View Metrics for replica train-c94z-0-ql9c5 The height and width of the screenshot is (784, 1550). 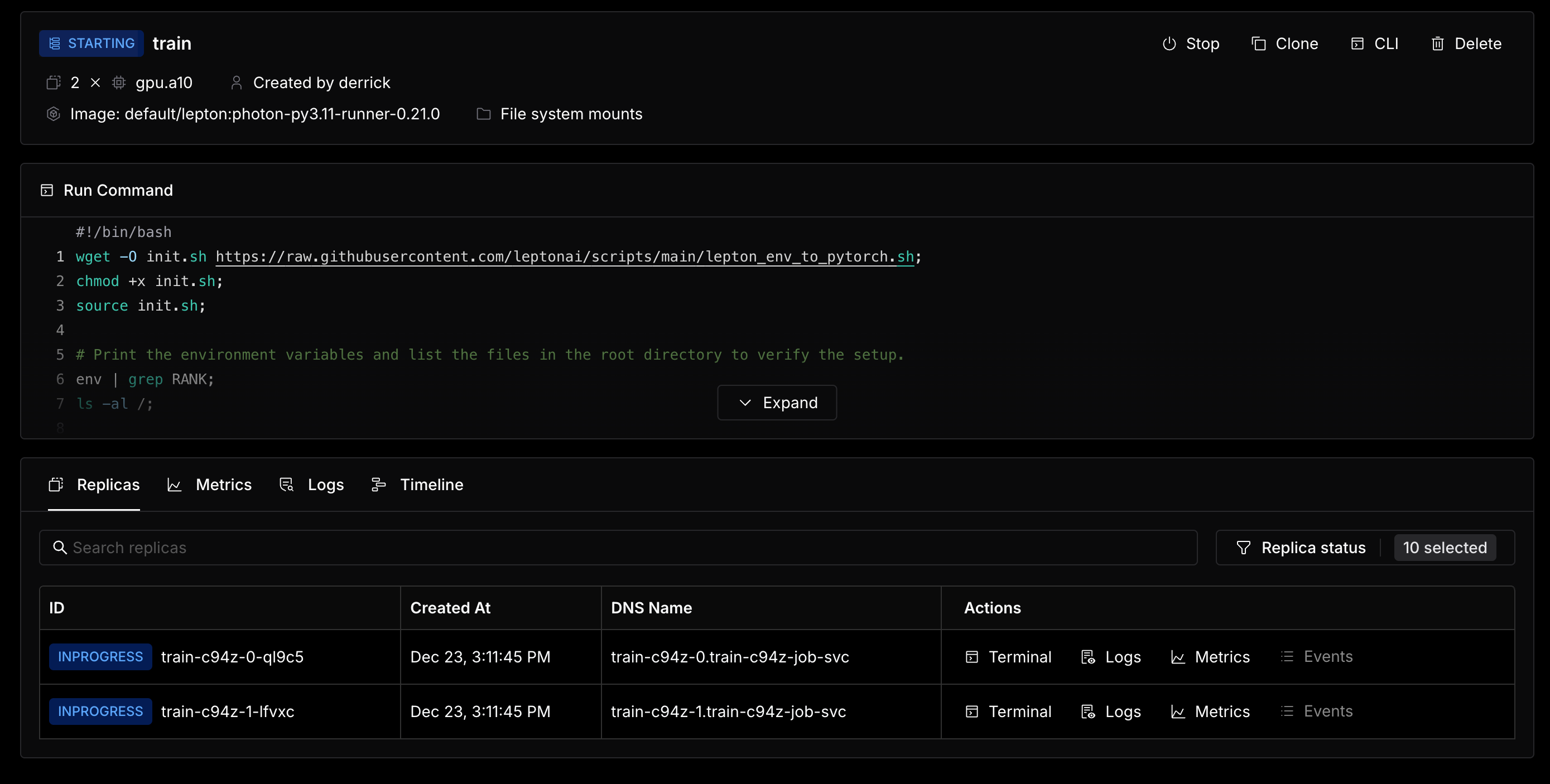coord(1210,656)
